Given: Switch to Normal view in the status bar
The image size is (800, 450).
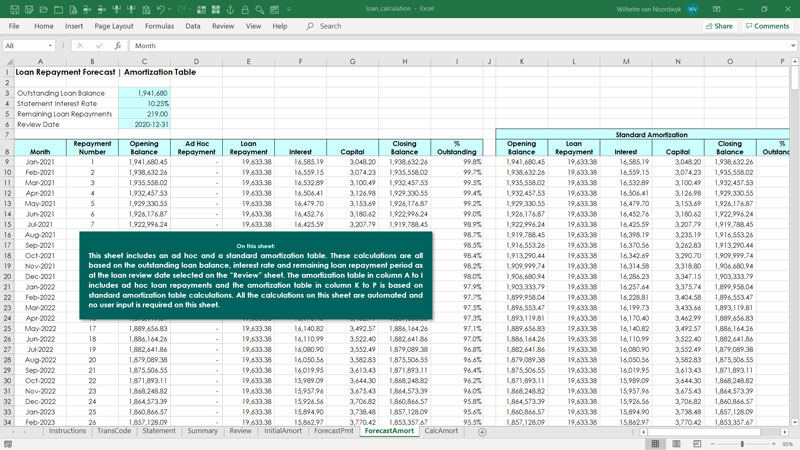Looking at the screenshot, I should click(656, 444).
